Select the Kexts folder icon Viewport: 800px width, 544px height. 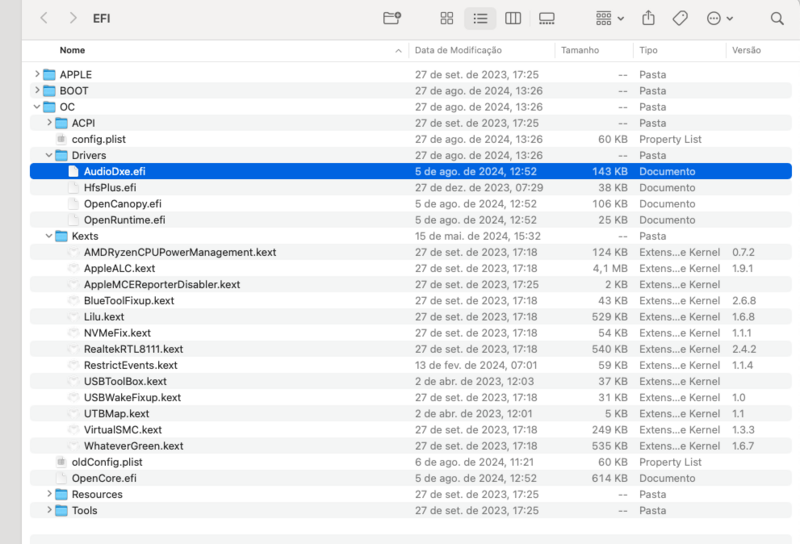point(61,236)
